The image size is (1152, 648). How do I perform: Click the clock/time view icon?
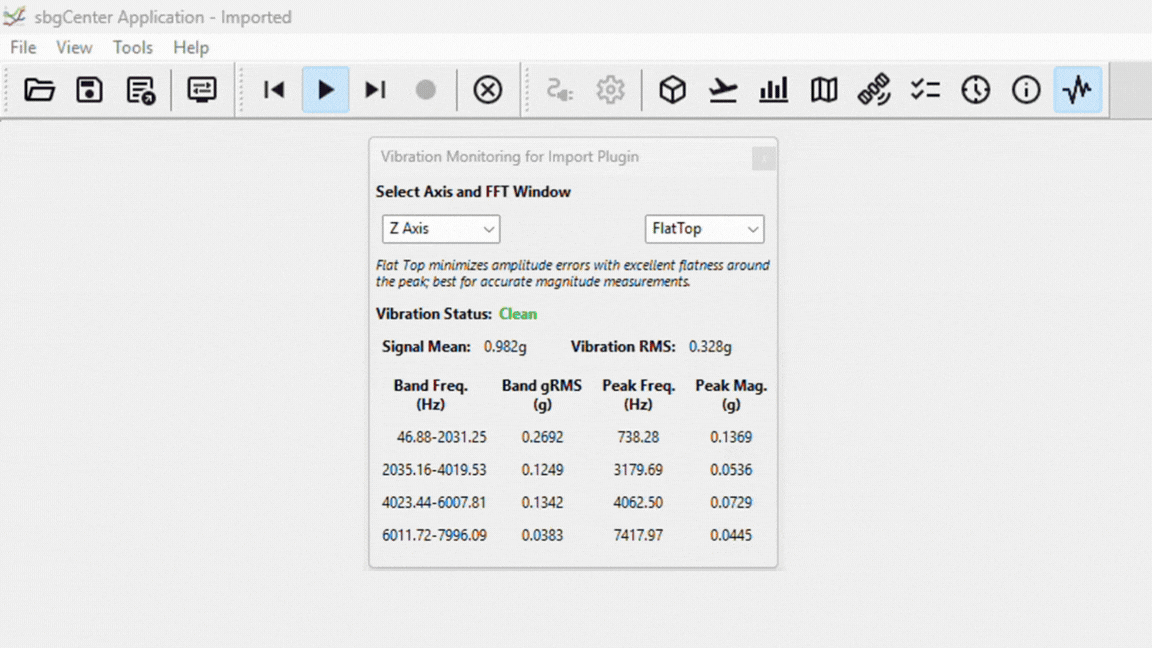tap(975, 89)
